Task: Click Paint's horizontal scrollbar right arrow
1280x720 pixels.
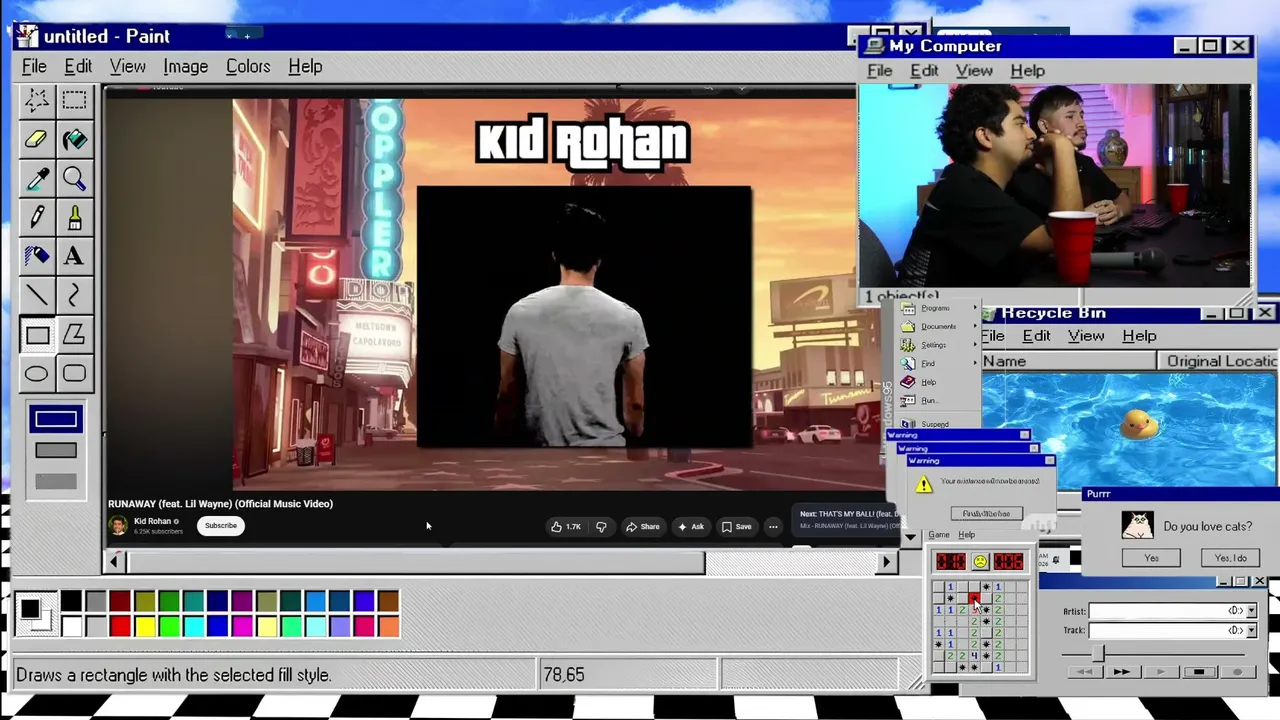Action: 886,563
